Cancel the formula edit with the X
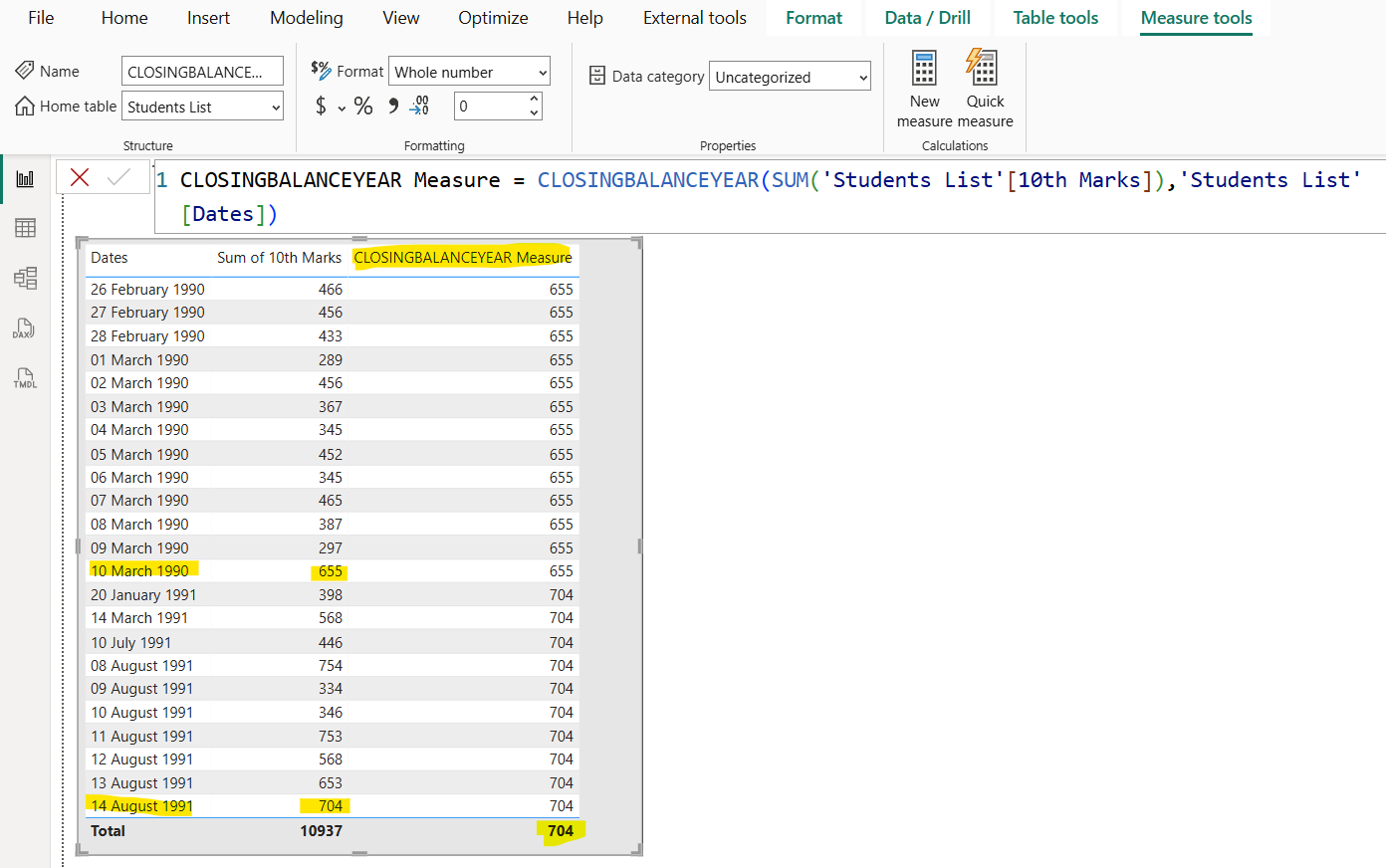 click(79, 177)
